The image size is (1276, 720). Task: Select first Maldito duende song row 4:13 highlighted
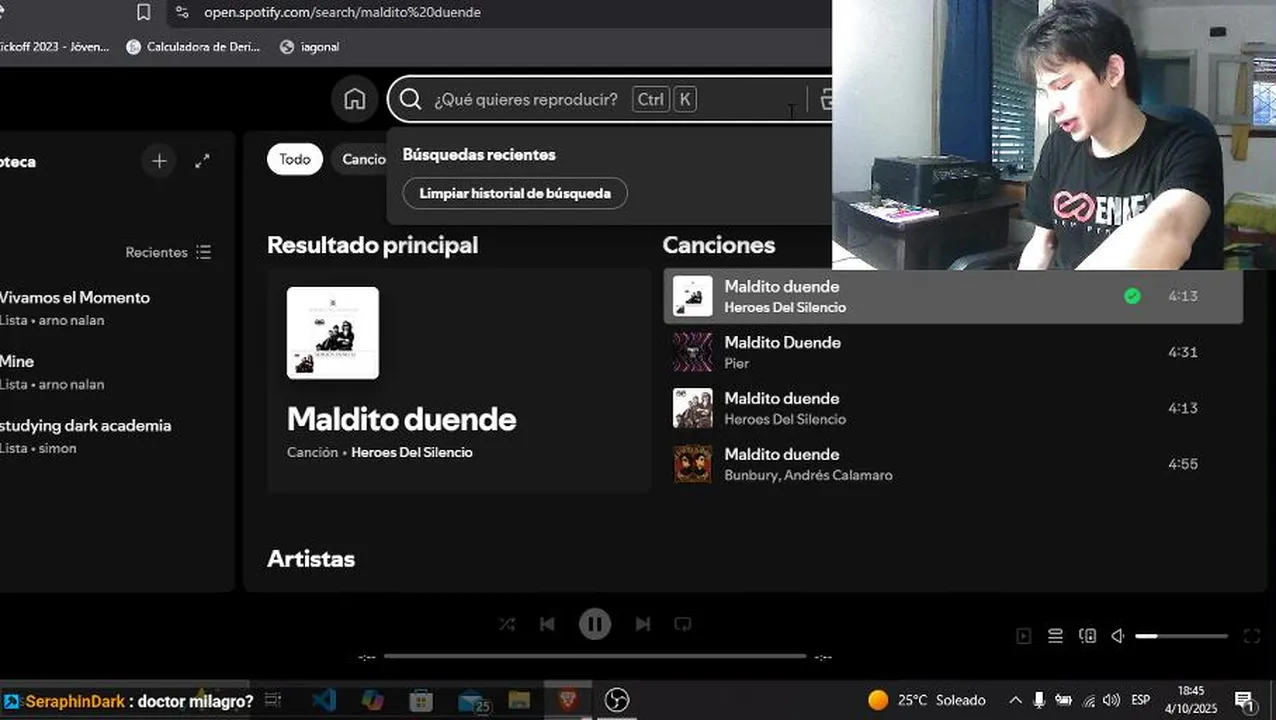953,296
